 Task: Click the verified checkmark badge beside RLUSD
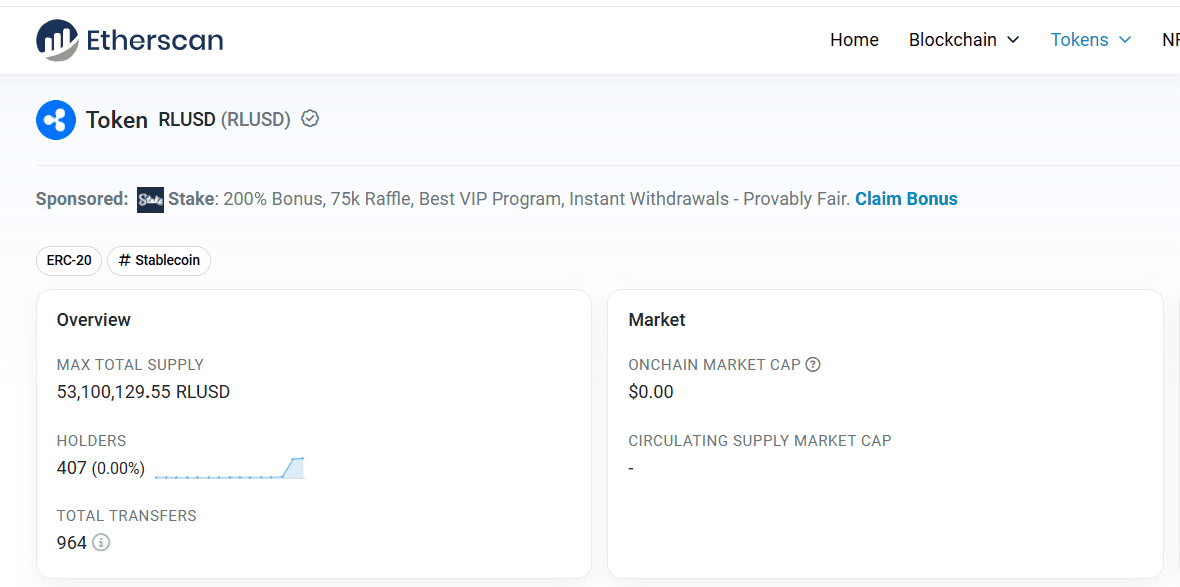coord(310,119)
